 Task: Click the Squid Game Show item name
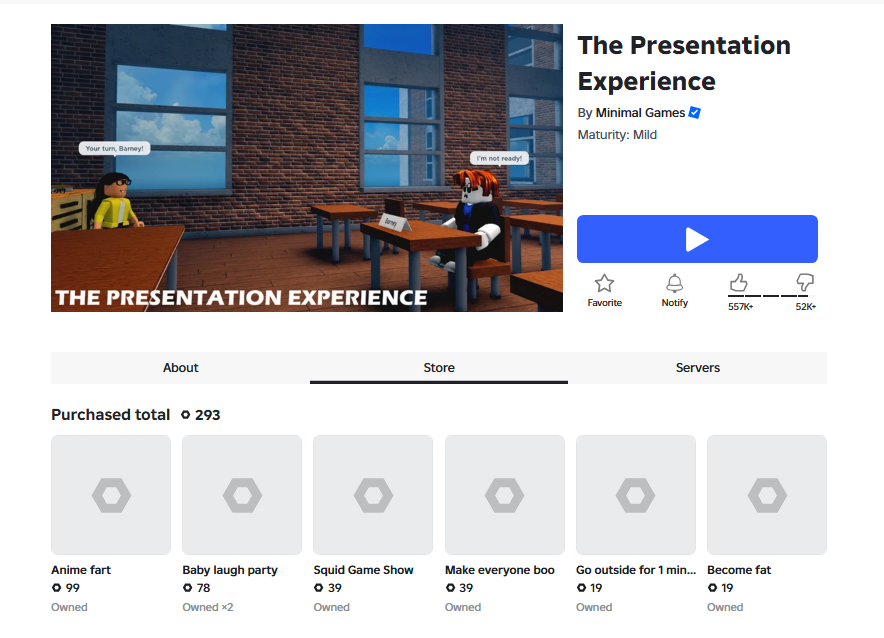364,570
